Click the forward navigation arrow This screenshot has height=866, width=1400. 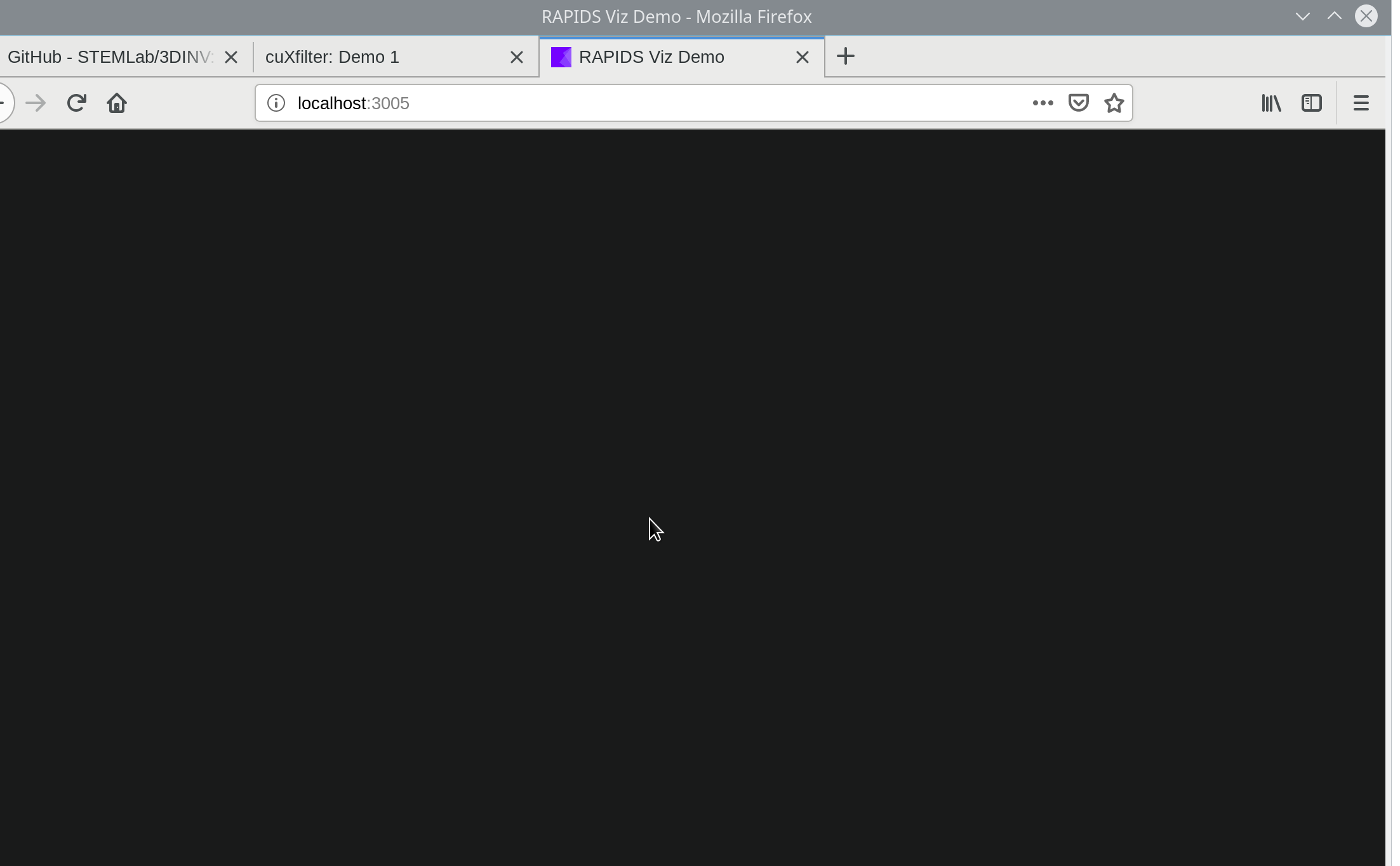[36, 103]
